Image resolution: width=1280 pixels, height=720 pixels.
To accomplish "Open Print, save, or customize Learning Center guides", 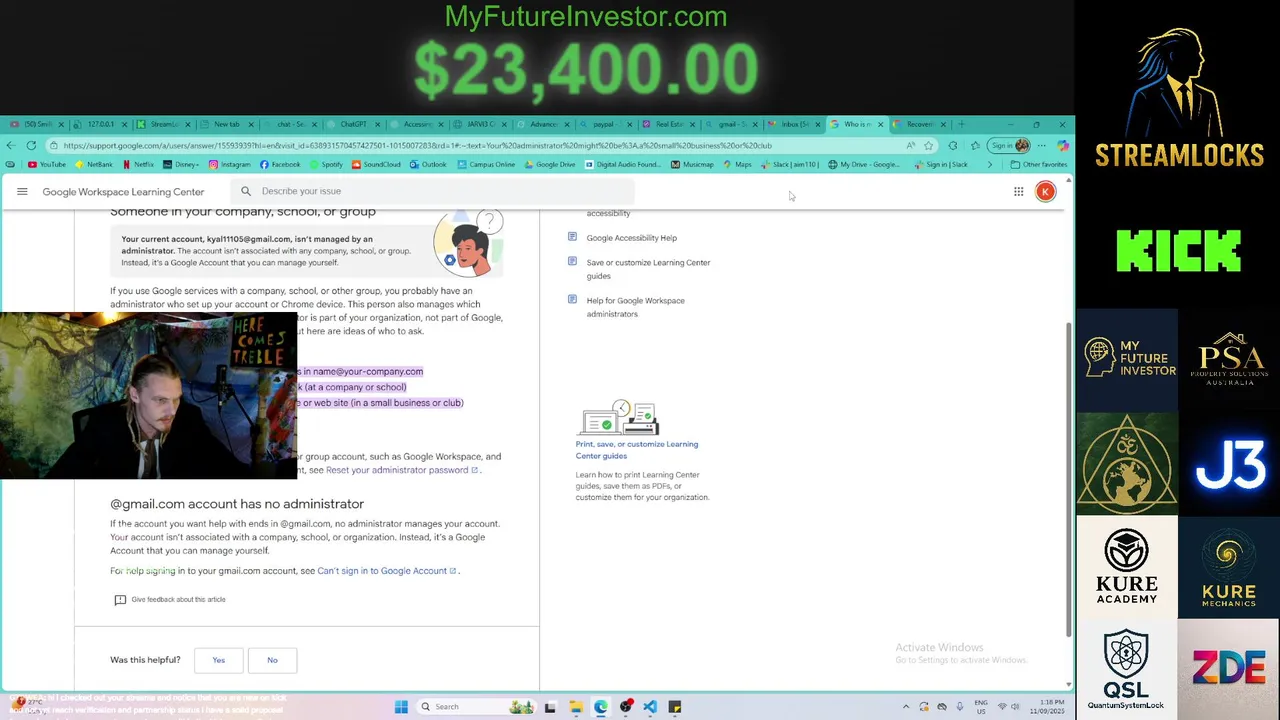I will (x=636, y=450).
